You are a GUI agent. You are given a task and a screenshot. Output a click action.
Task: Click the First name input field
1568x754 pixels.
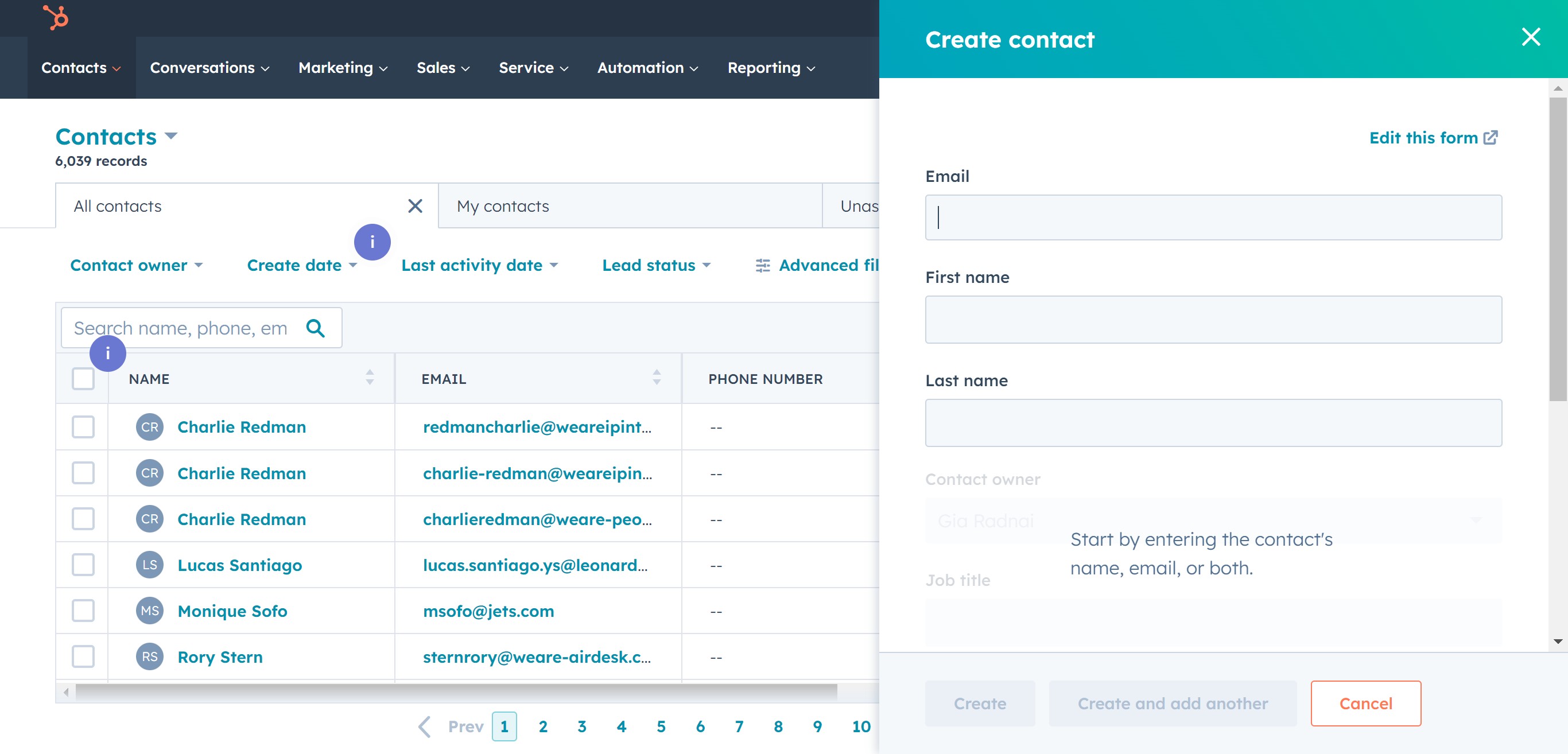tap(1213, 320)
